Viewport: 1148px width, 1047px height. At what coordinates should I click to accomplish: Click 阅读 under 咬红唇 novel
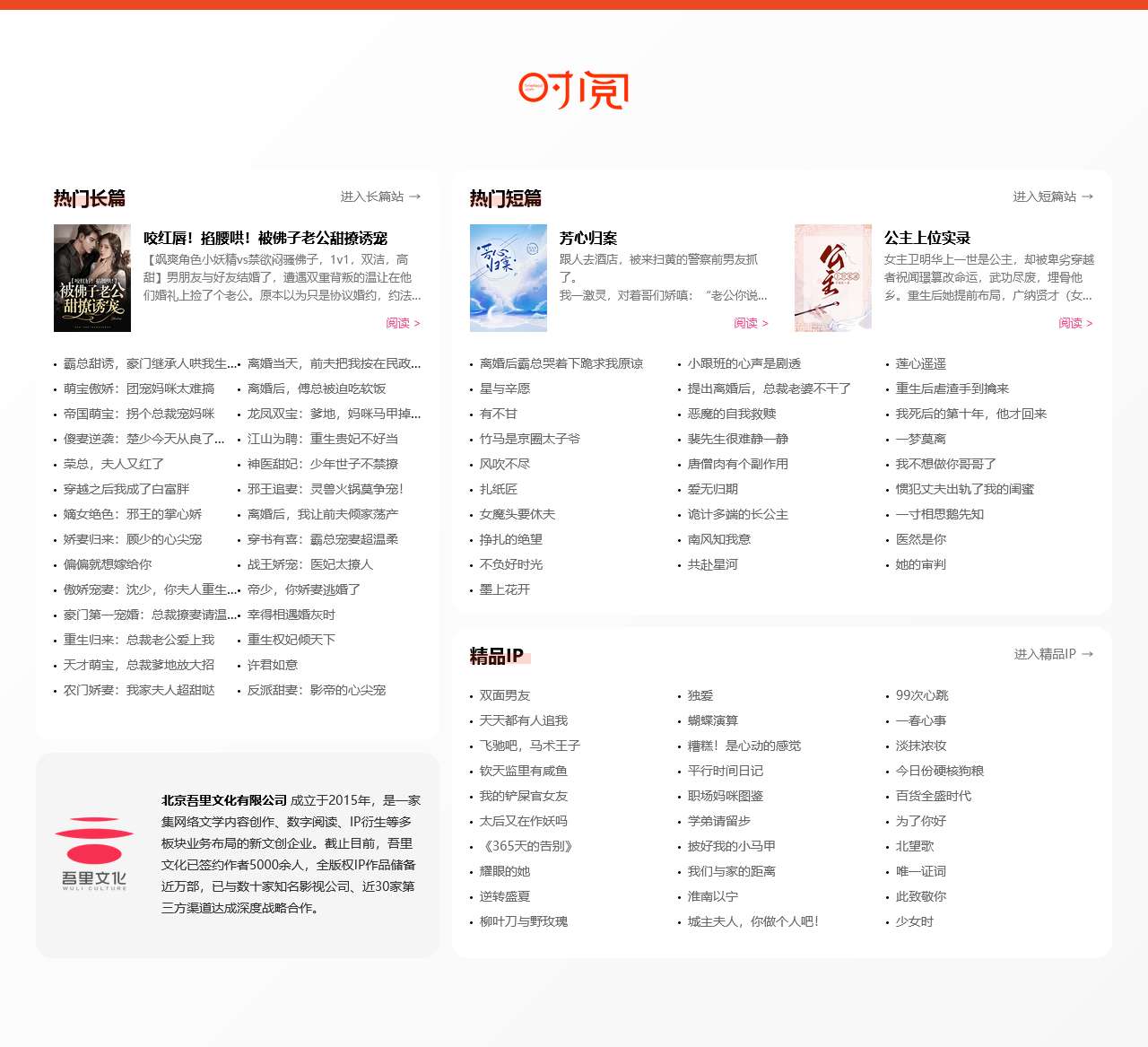point(403,323)
